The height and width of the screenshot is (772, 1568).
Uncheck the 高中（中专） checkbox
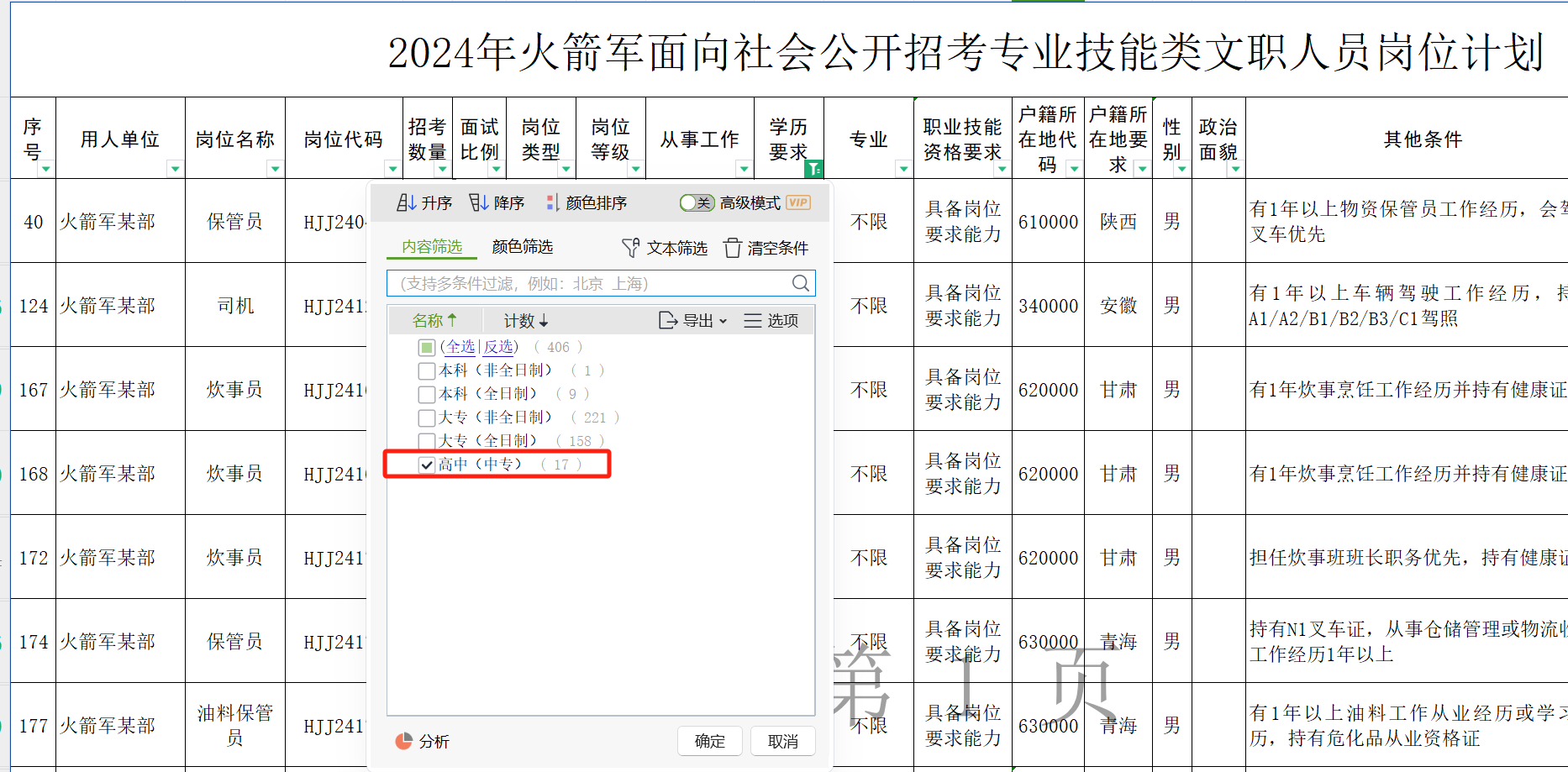(x=427, y=465)
